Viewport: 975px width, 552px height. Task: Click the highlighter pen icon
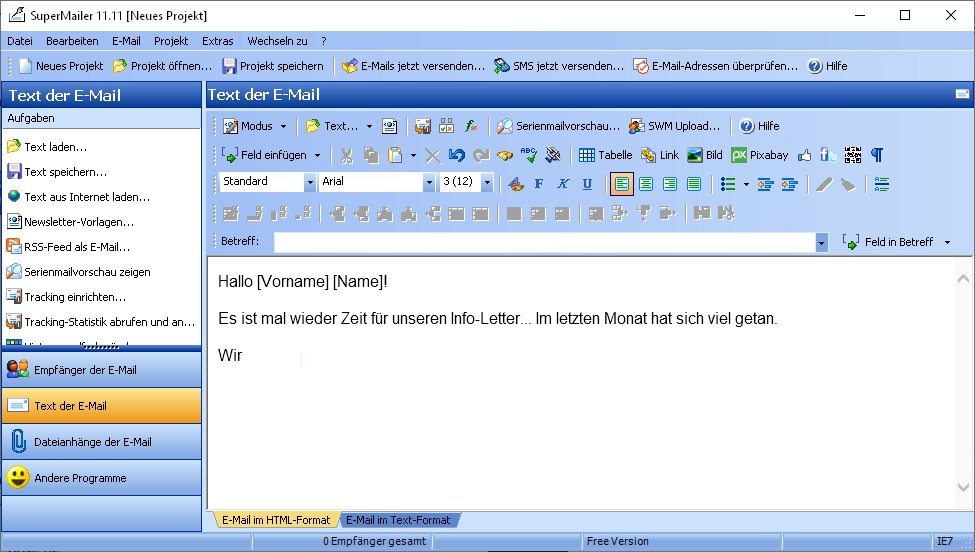824,184
